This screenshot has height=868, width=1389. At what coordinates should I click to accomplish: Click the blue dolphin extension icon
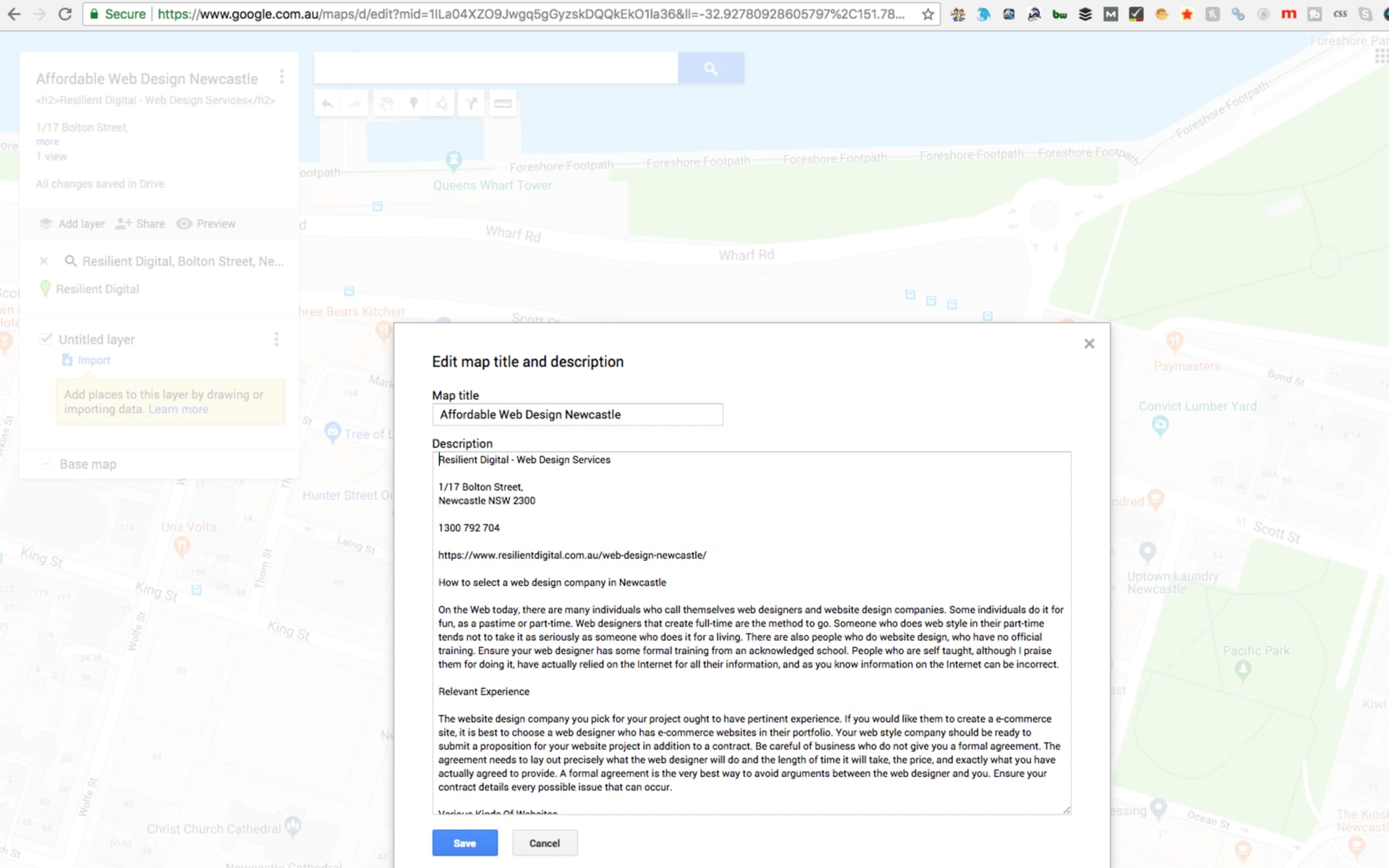point(983,14)
